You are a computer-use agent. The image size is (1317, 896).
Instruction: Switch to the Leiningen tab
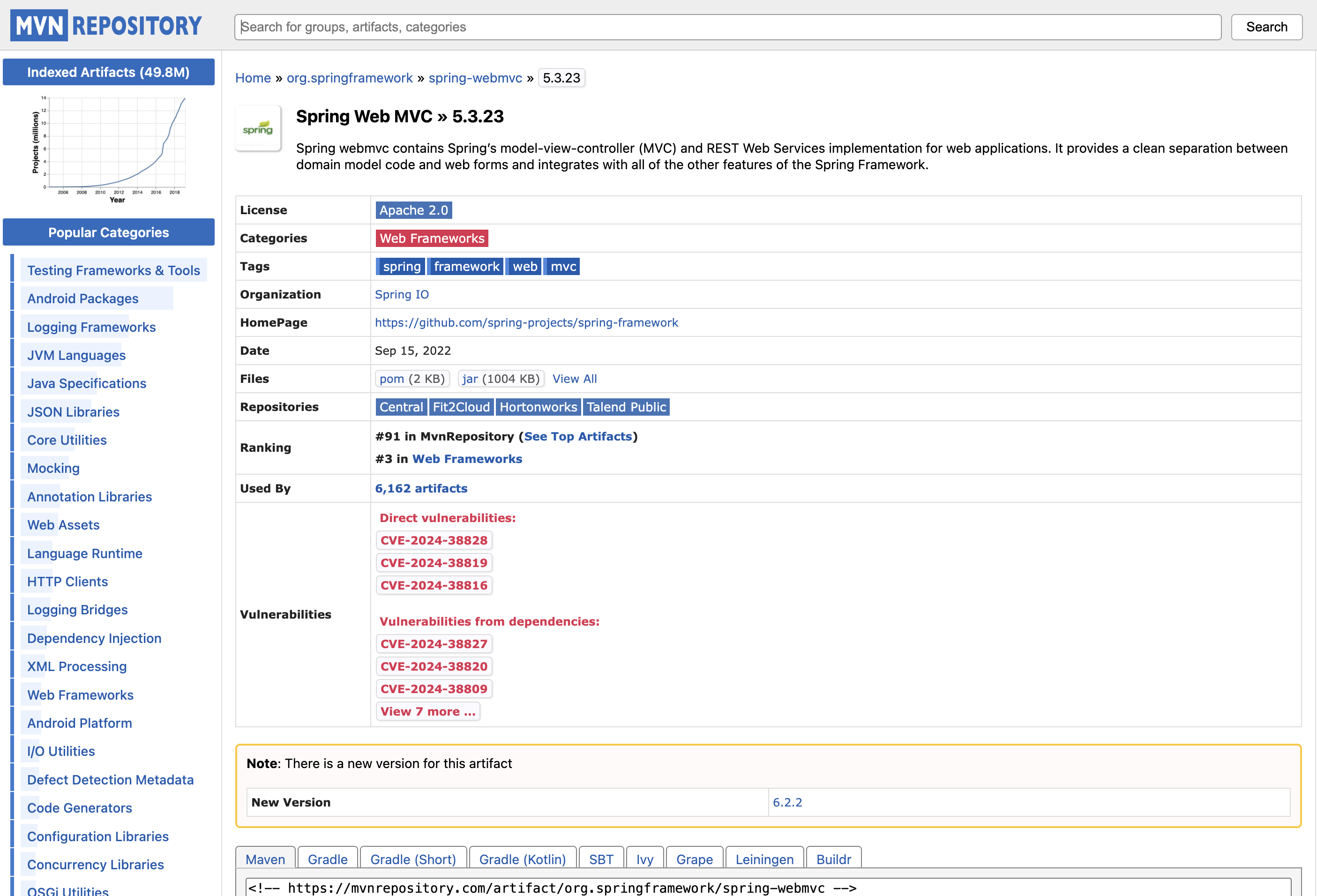click(764, 859)
